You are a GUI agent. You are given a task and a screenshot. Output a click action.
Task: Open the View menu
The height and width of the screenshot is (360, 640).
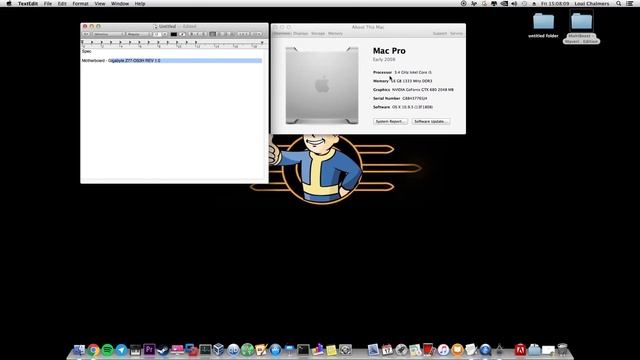[100, 3]
